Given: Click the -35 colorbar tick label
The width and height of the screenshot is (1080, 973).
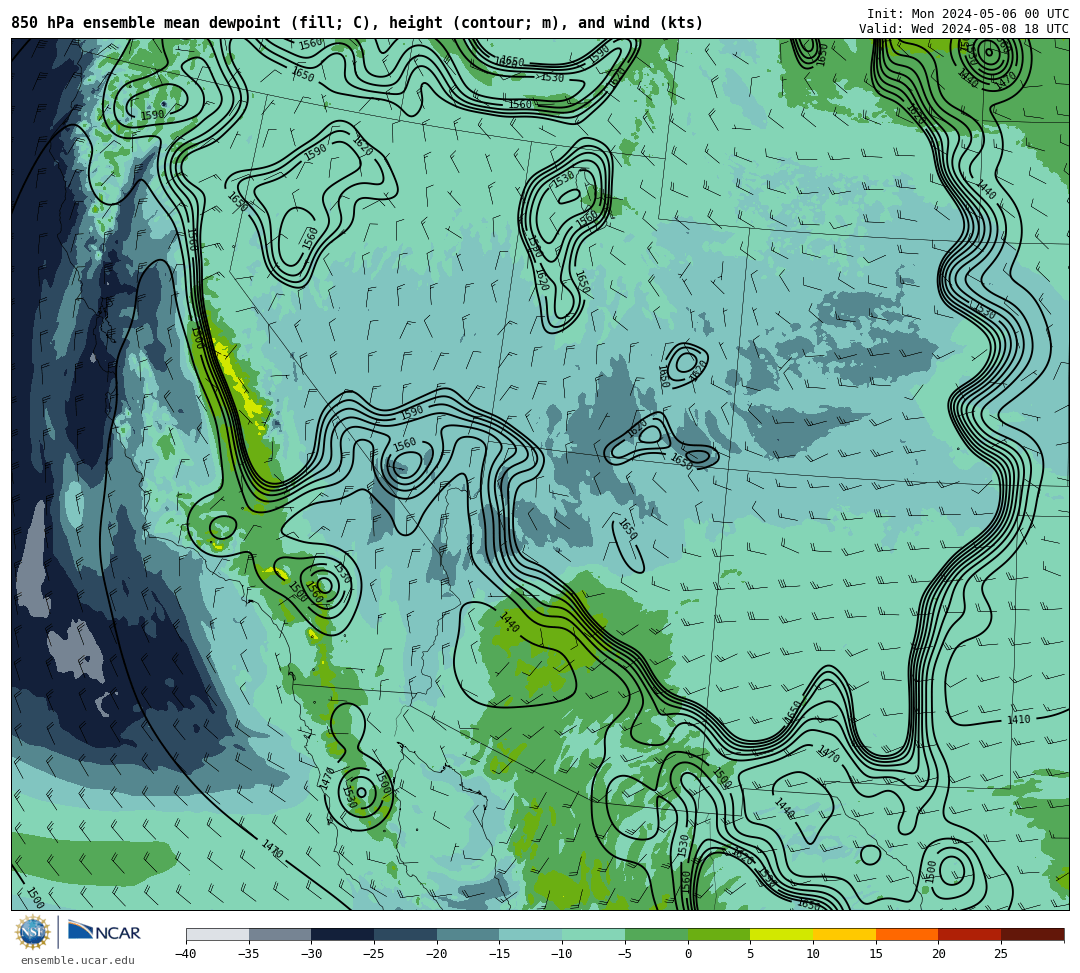Looking at the screenshot, I should click(x=249, y=954).
